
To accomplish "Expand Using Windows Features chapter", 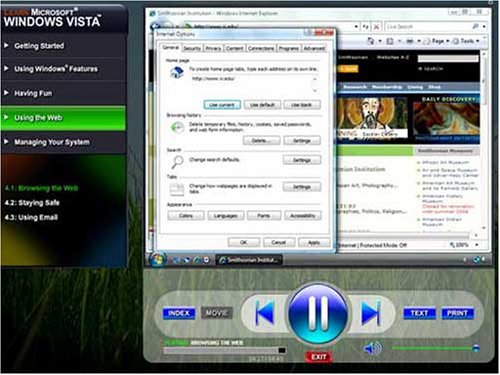I will pyautogui.click(x=63, y=69).
